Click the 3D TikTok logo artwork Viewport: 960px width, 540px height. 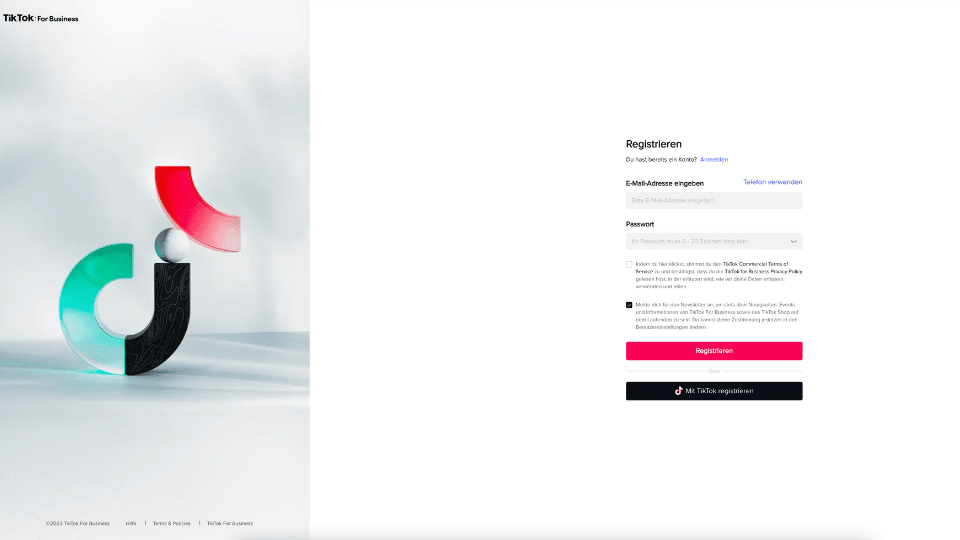tap(150, 270)
